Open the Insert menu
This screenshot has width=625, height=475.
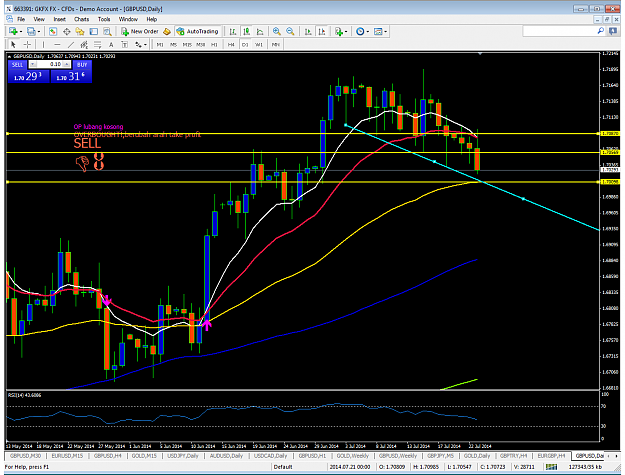point(60,19)
